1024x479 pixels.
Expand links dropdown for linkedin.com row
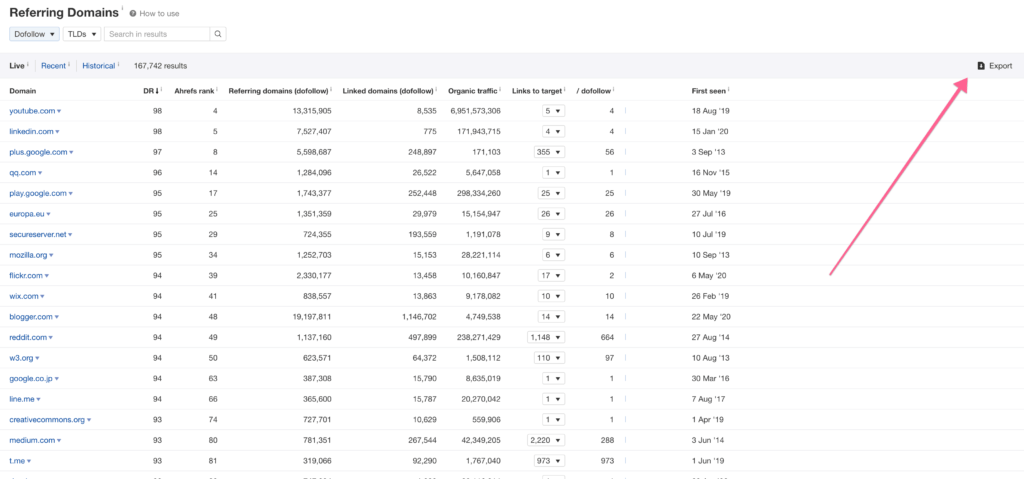(554, 131)
